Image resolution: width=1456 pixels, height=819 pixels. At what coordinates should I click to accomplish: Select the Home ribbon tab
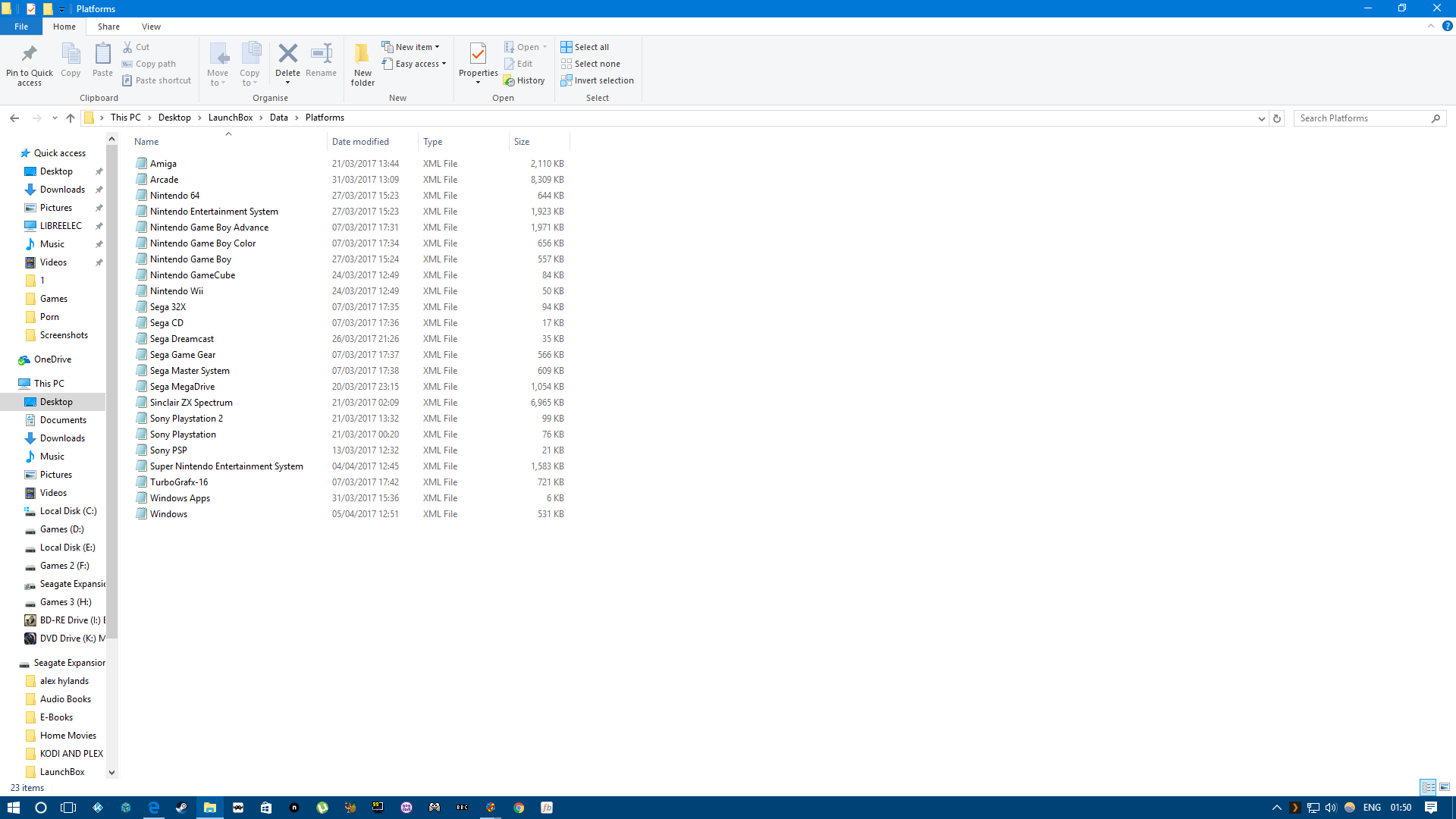(64, 27)
